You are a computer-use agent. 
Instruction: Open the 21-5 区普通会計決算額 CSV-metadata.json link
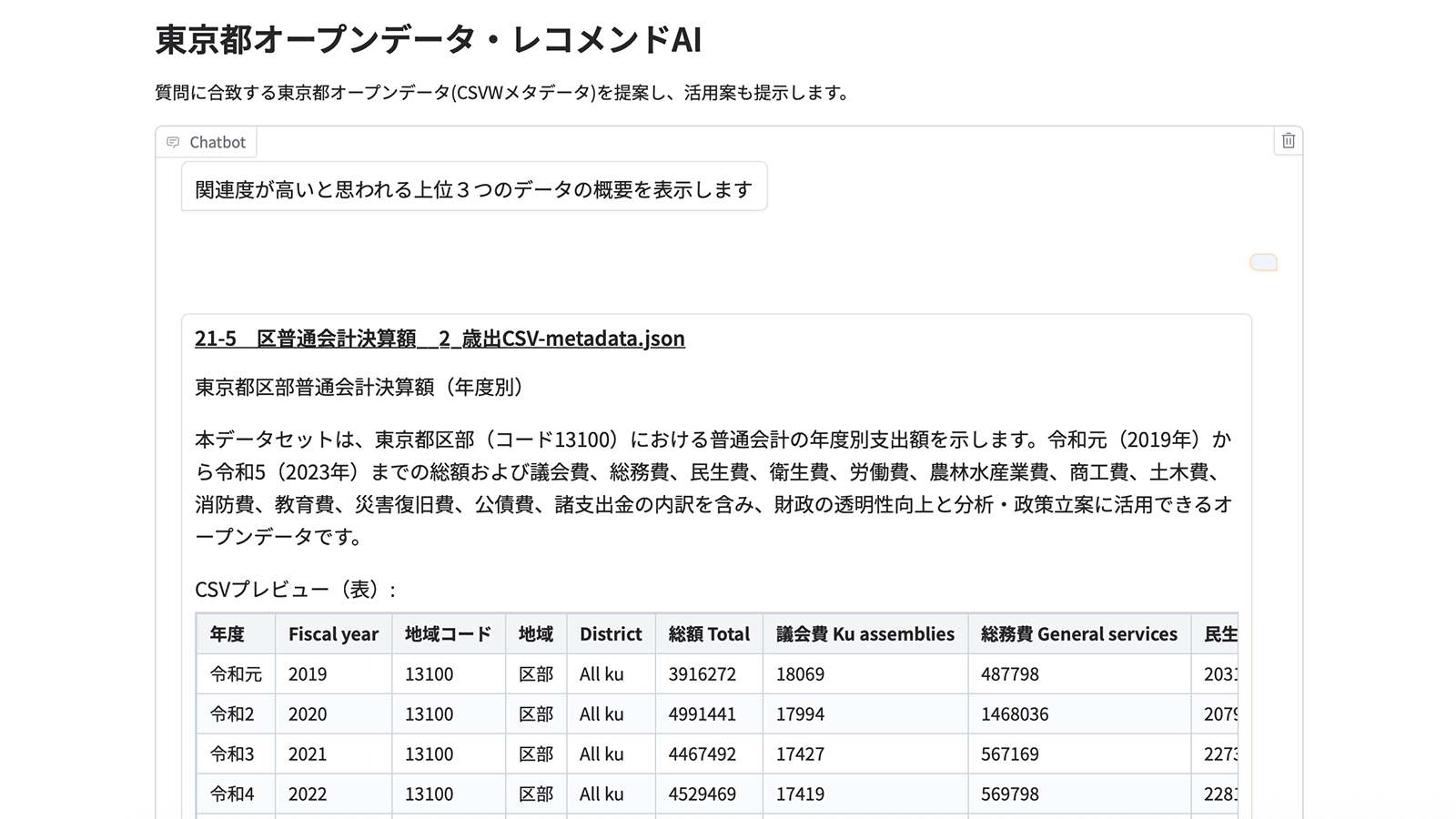440,339
